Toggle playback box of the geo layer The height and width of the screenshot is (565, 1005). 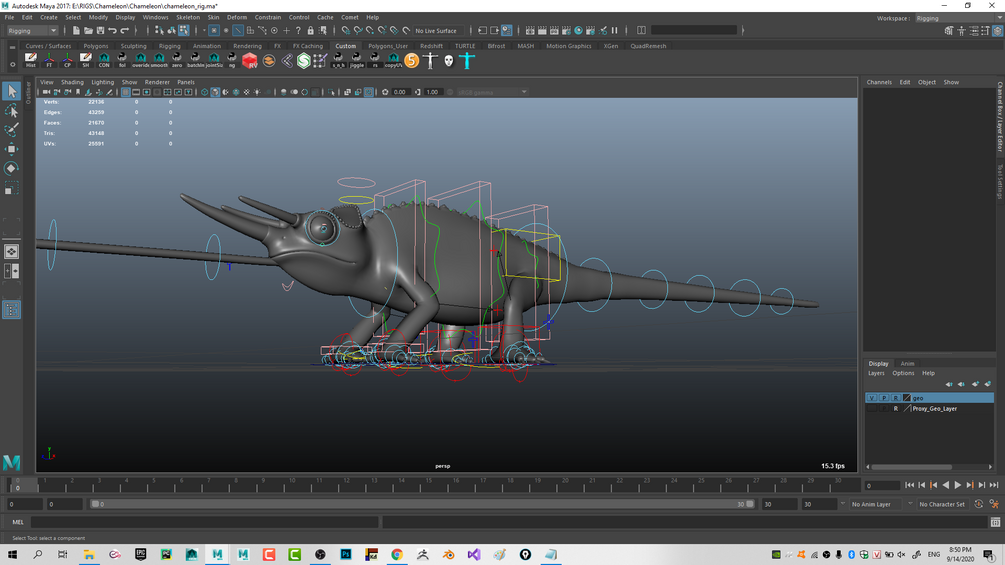883,398
